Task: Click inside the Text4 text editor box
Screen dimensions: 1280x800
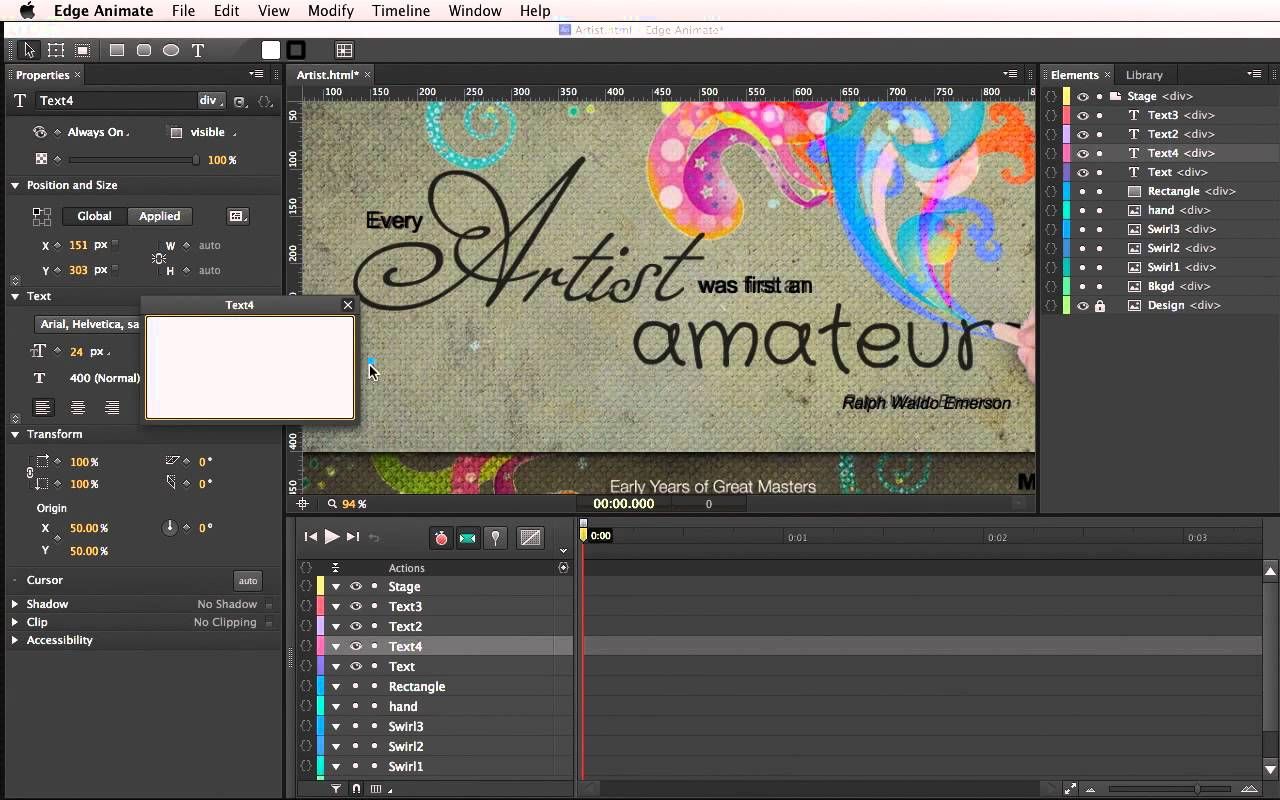Action: 250,367
